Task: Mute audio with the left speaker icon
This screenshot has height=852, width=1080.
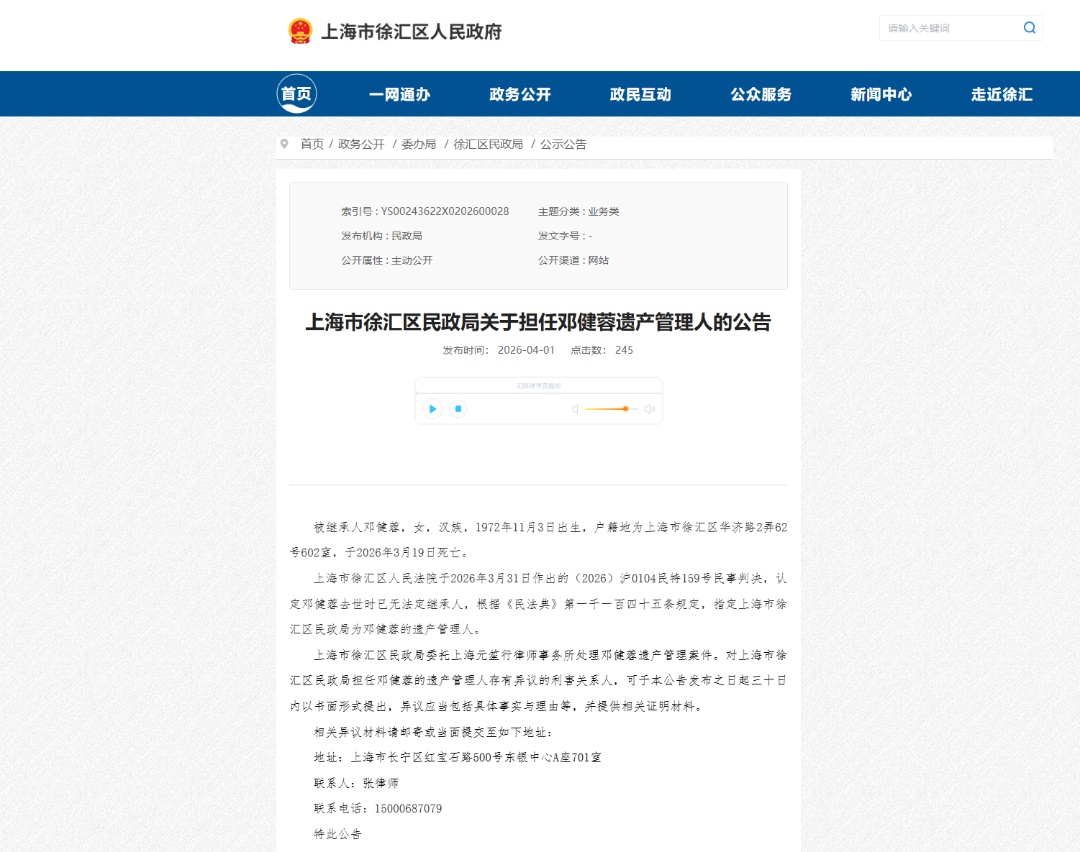Action: [575, 409]
